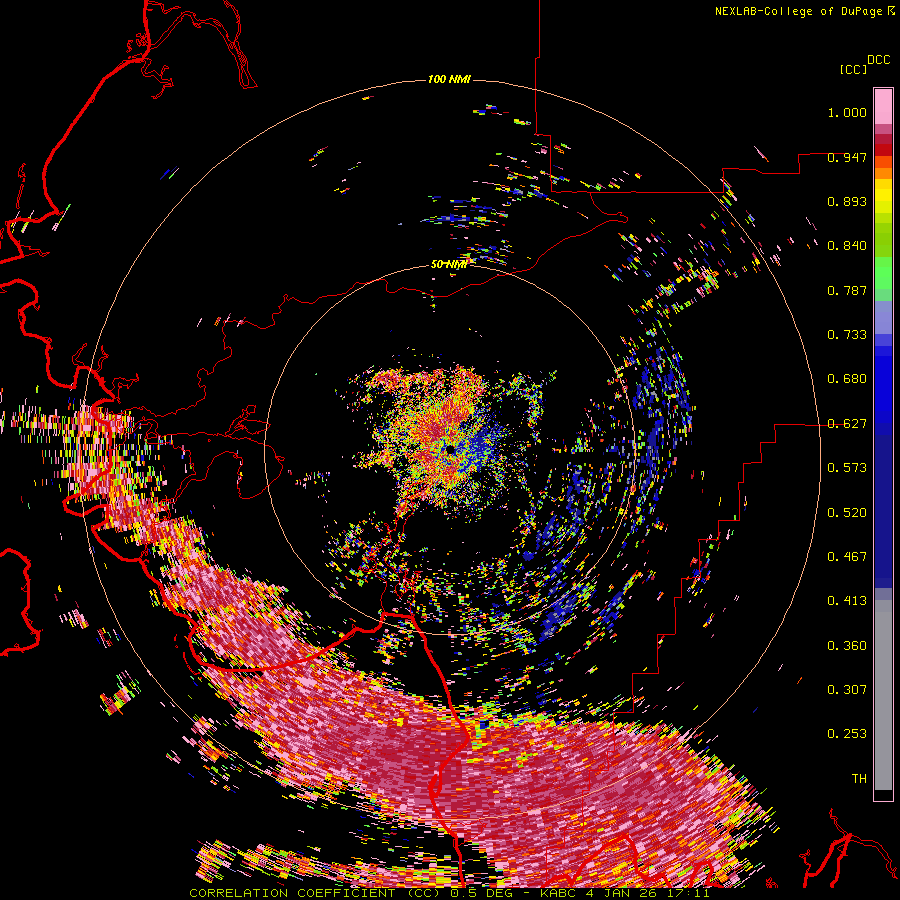Click the 0.573 color scale value
Image resolution: width=900 pixels, height=900 pixels.
(x=847, y=468)
